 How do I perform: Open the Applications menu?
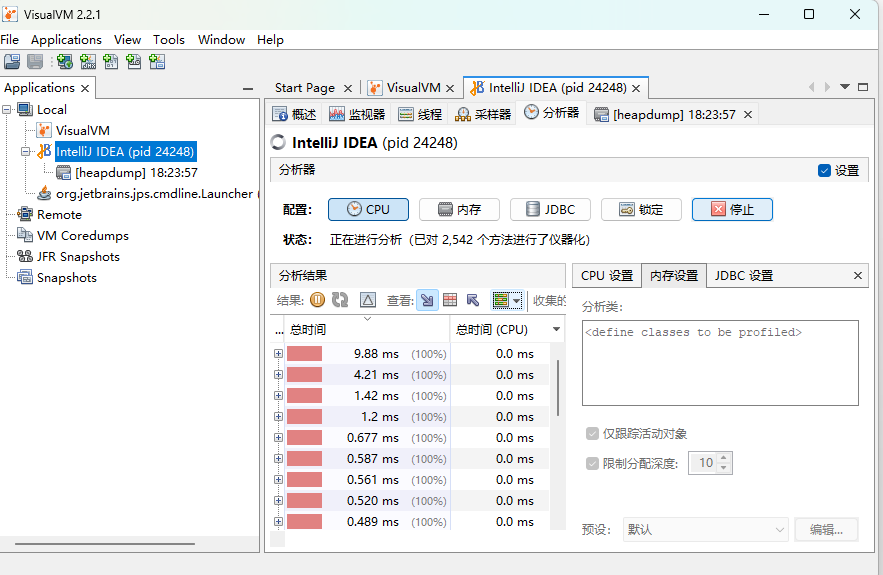pyautogui.click(x=66, y=39)
